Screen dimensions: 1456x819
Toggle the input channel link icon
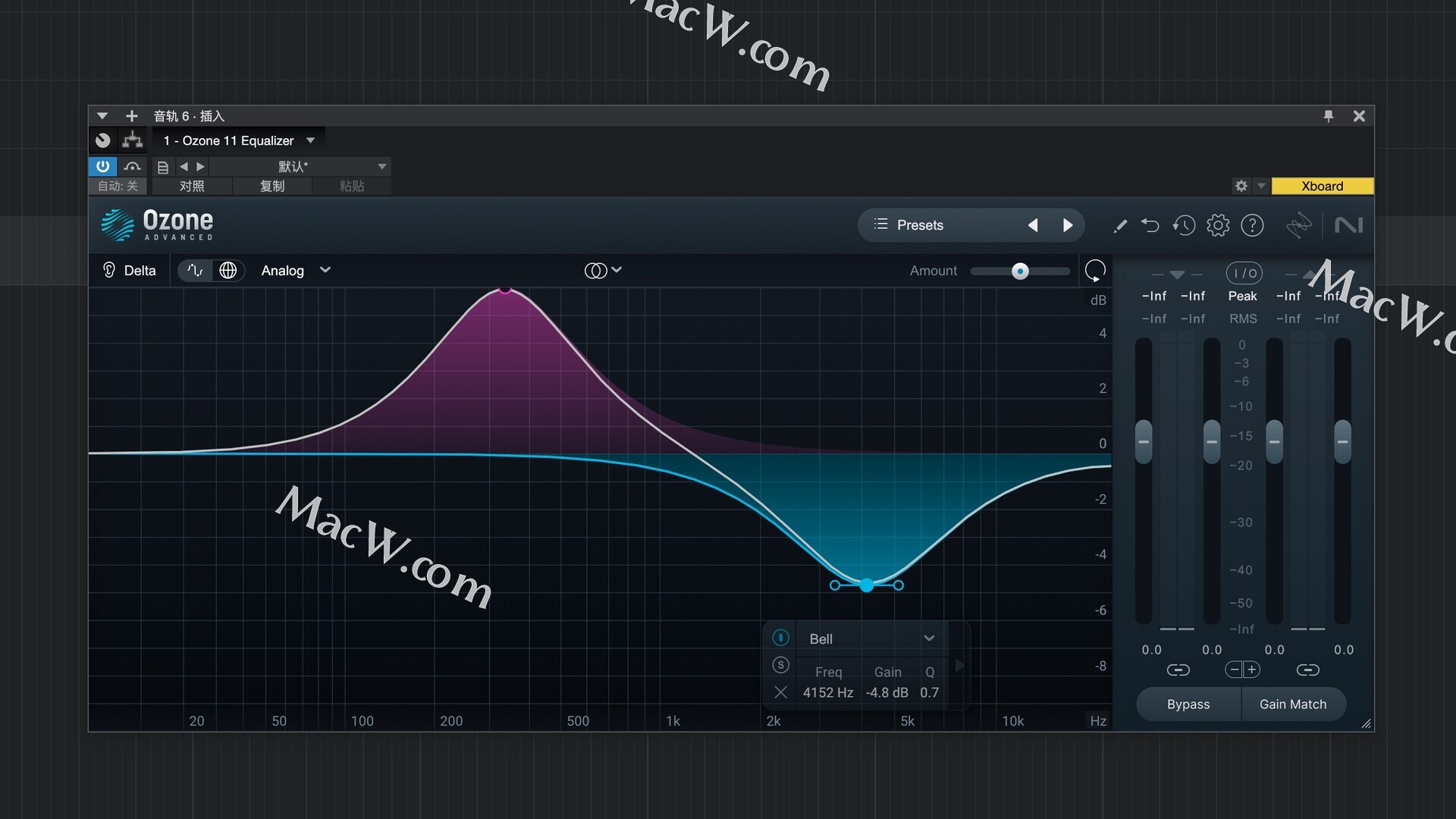1178,670
